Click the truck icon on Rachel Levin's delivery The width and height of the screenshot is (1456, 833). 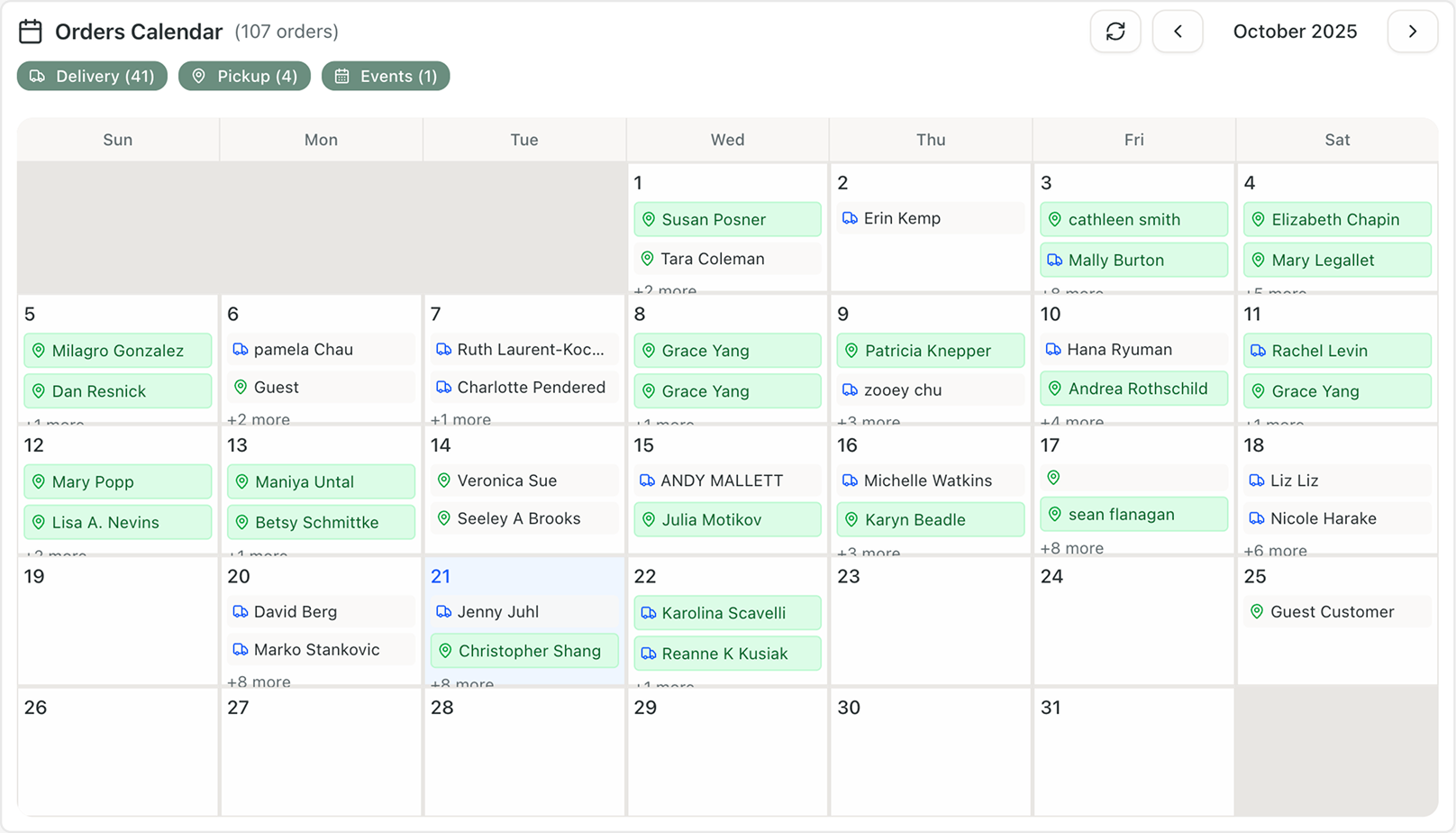tap(1258, 351)
